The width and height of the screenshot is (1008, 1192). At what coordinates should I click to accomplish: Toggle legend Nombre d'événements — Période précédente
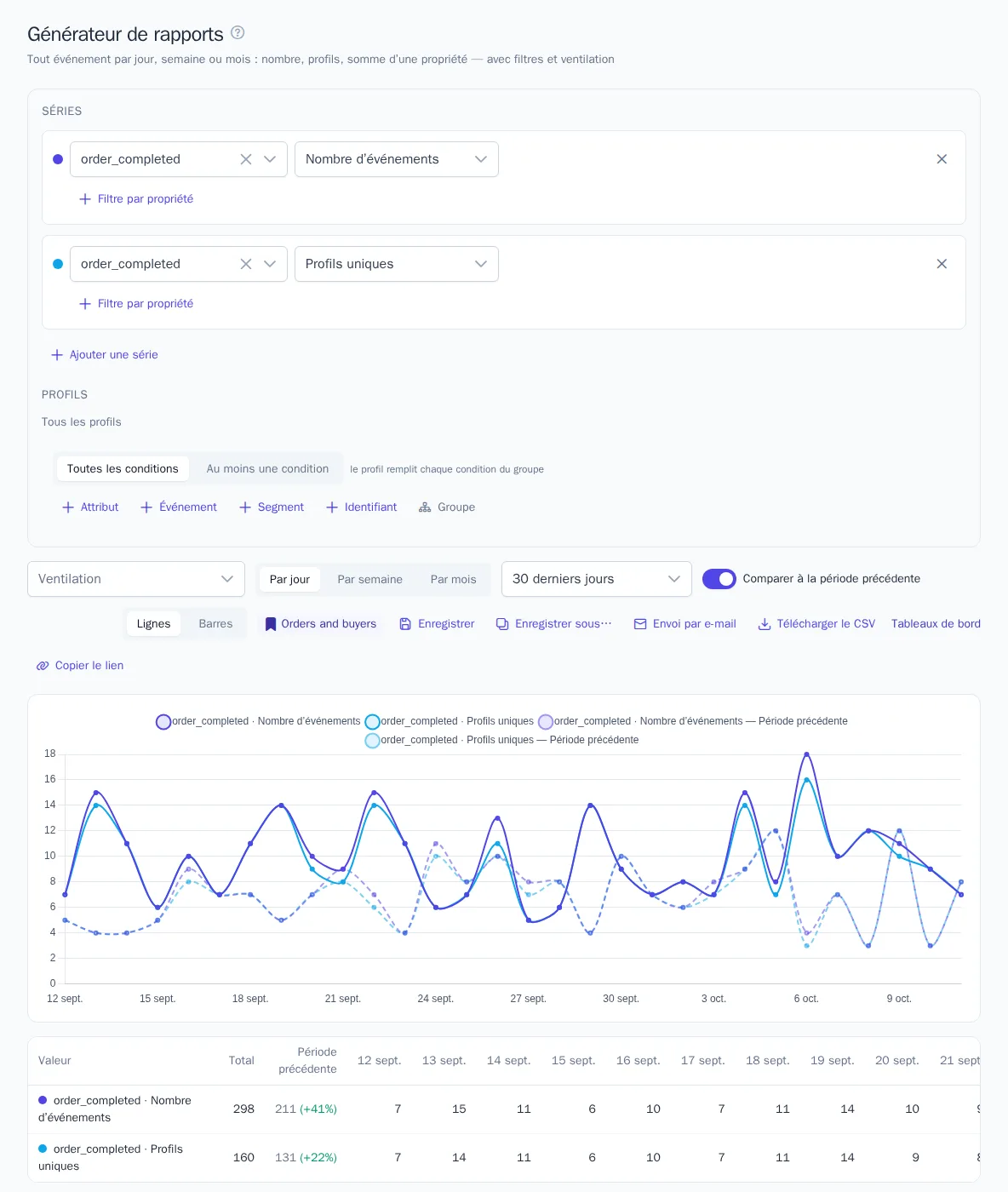coord(693,722)
